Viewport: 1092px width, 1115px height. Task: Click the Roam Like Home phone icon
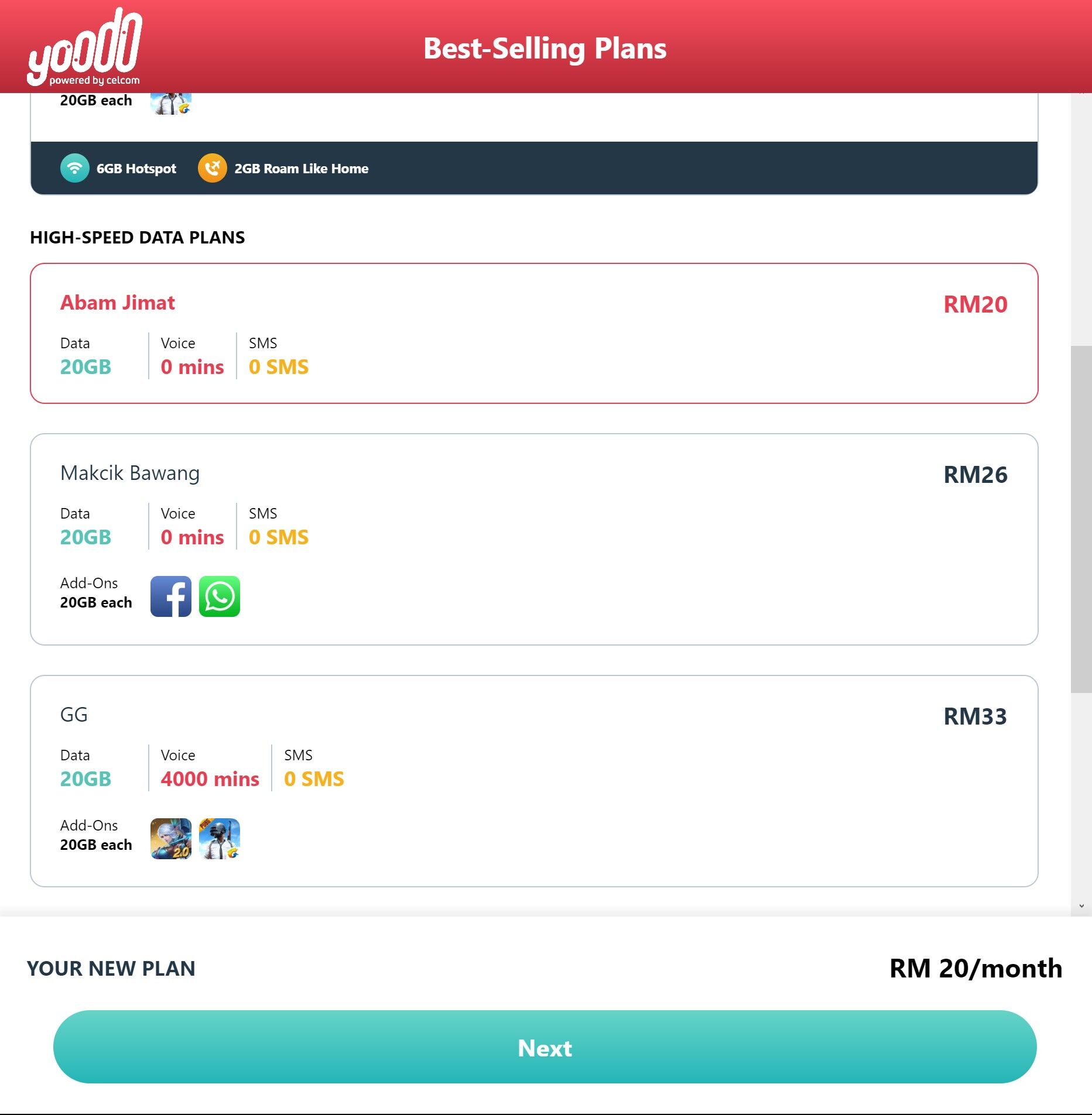coord(213,168)
